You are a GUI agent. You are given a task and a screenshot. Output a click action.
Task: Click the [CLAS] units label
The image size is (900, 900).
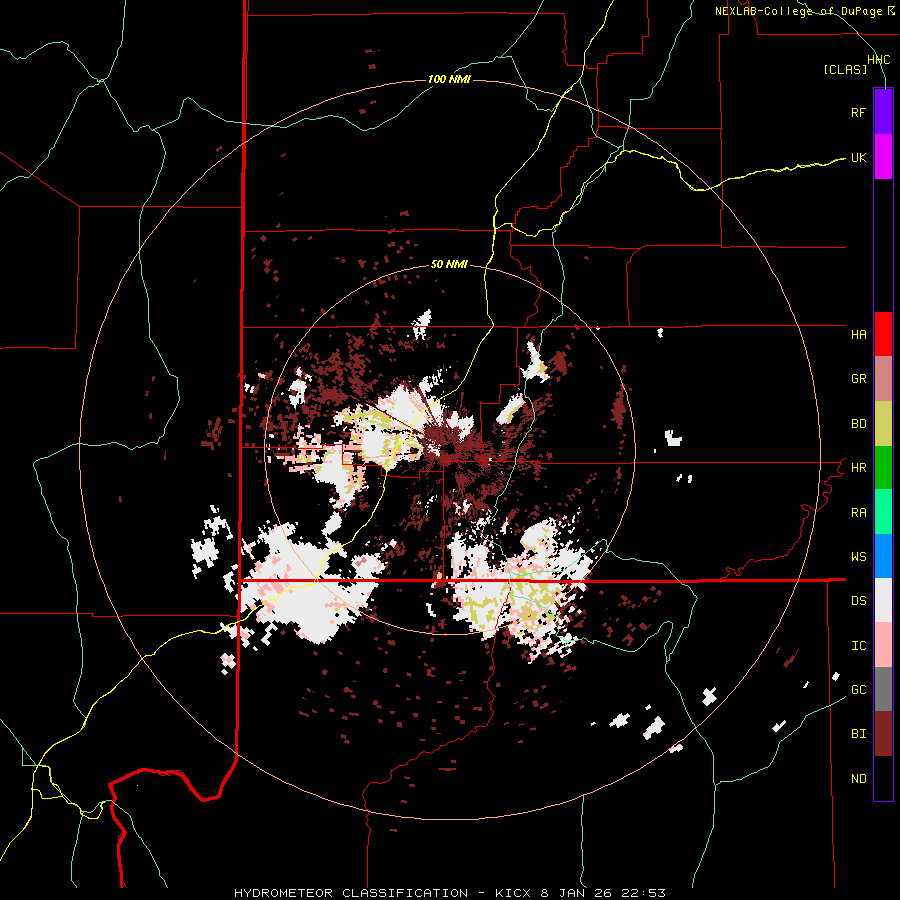click(x=845, y=70)
